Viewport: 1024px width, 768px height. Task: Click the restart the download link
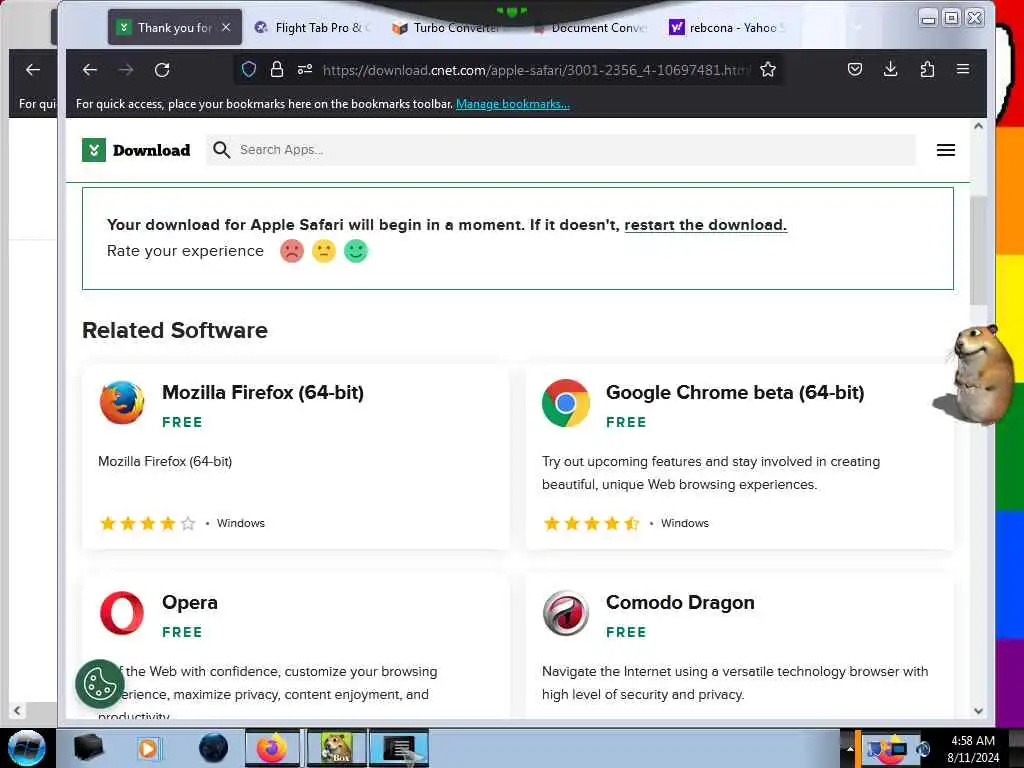pos(705,225)
